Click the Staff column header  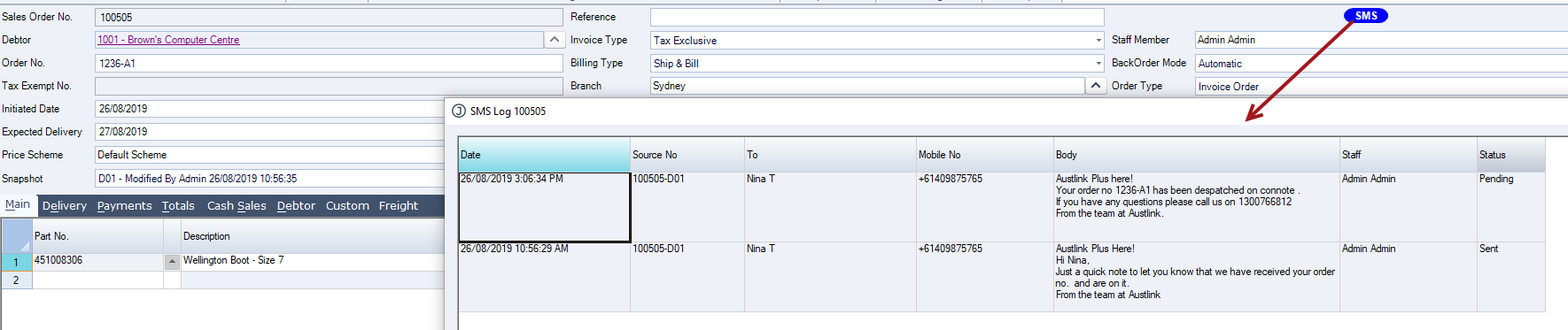[1408, 155]
